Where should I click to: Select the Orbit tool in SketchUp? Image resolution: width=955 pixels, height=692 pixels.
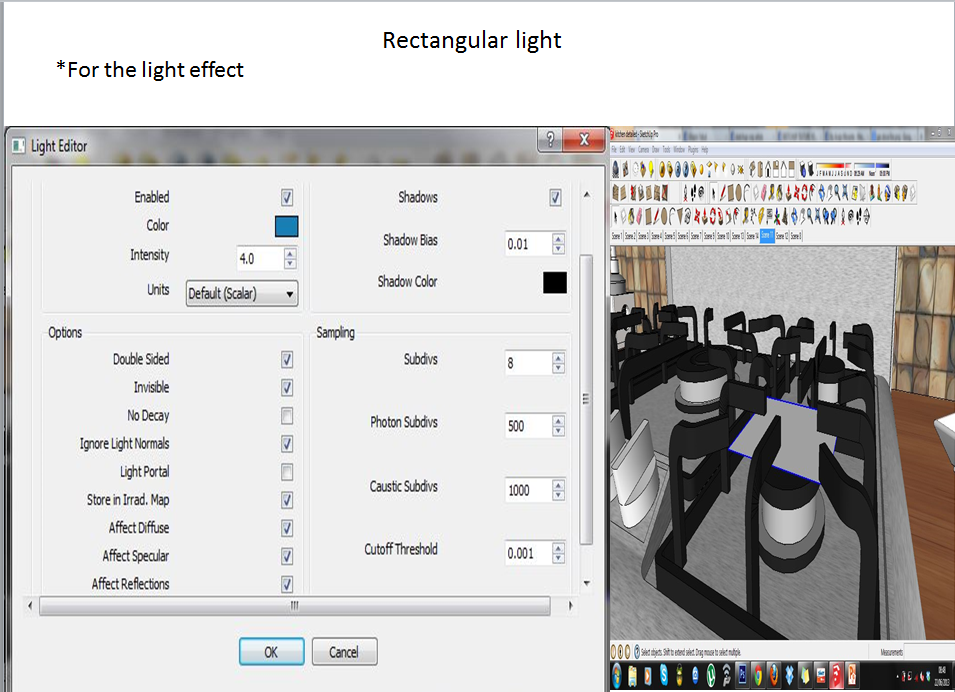[821, 192]
